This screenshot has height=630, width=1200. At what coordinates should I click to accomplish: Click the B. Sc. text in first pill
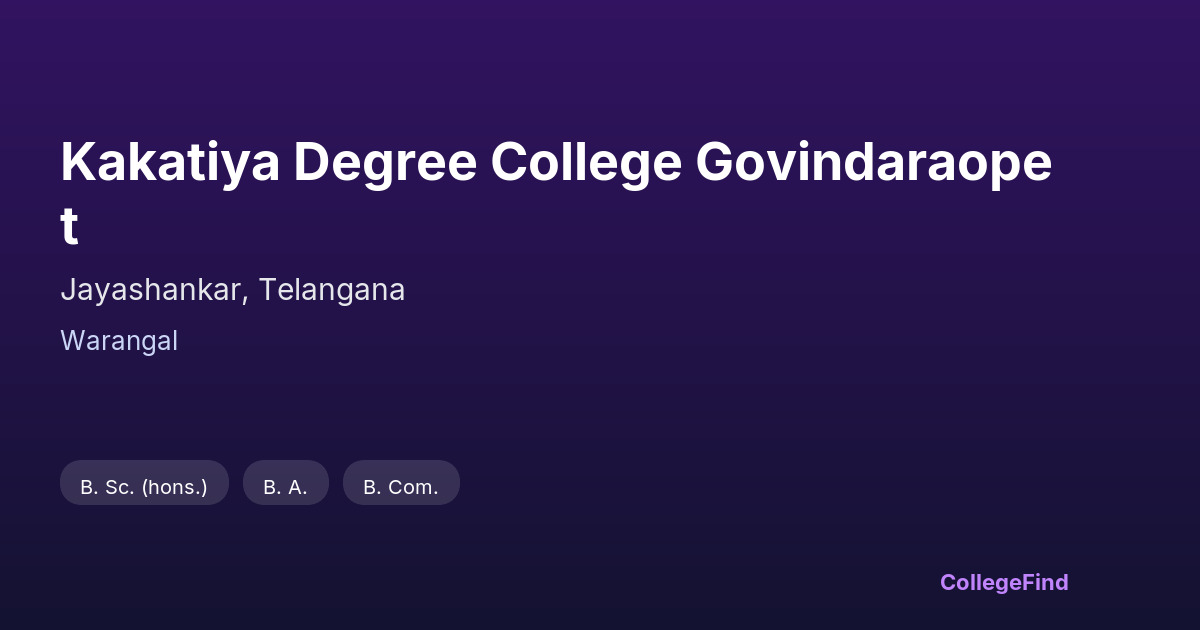coord(108,487)
